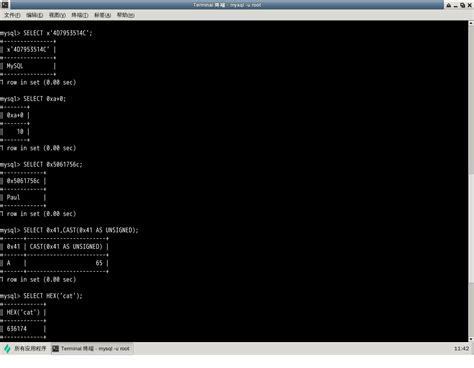This screenshot has height=368, width=474.
Task: Click the column header "0x5061756c"
Action: 23,181
